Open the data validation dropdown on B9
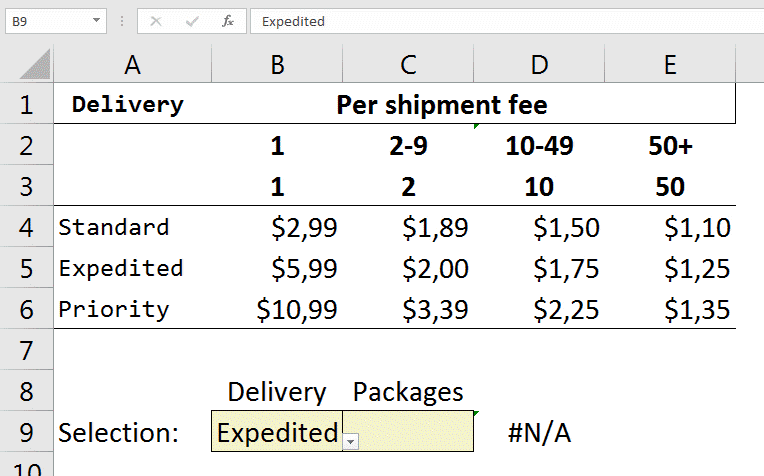The height and width of the screenshot is (476, 764). [351, 441]
